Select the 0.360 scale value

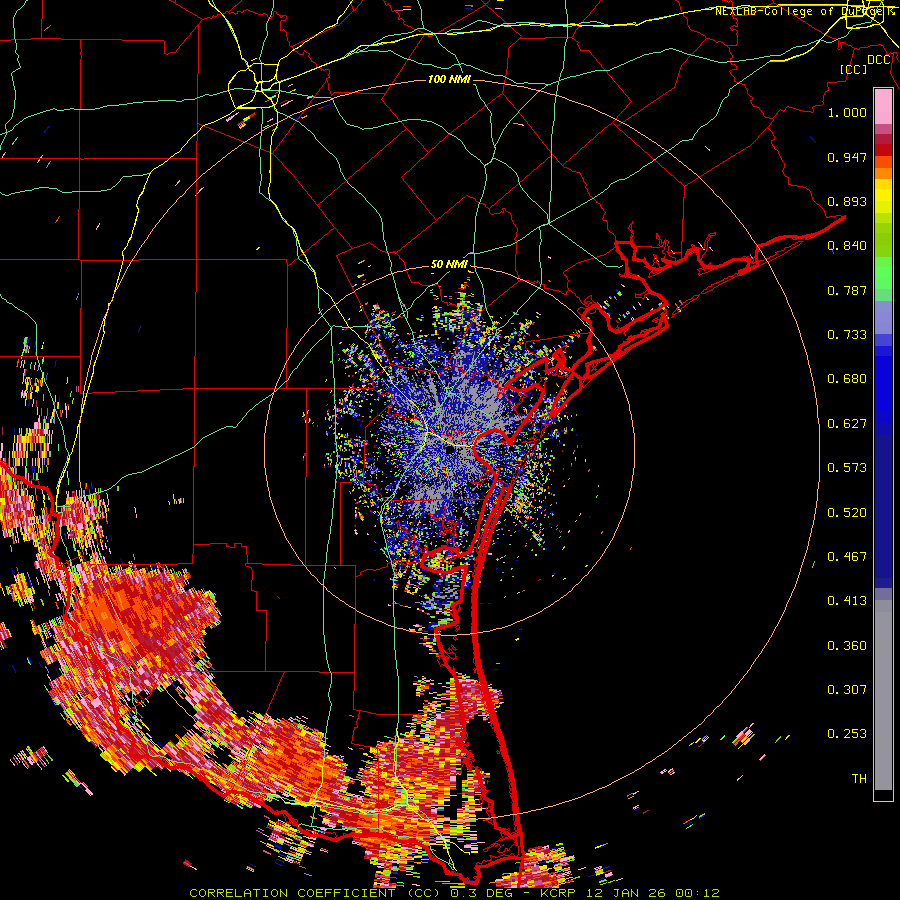click(x=847, y=646)
